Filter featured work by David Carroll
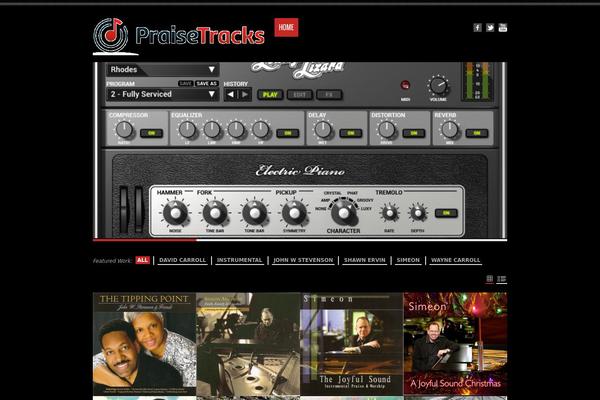Viewport: 600px width, 400px height. click(183, 260)
